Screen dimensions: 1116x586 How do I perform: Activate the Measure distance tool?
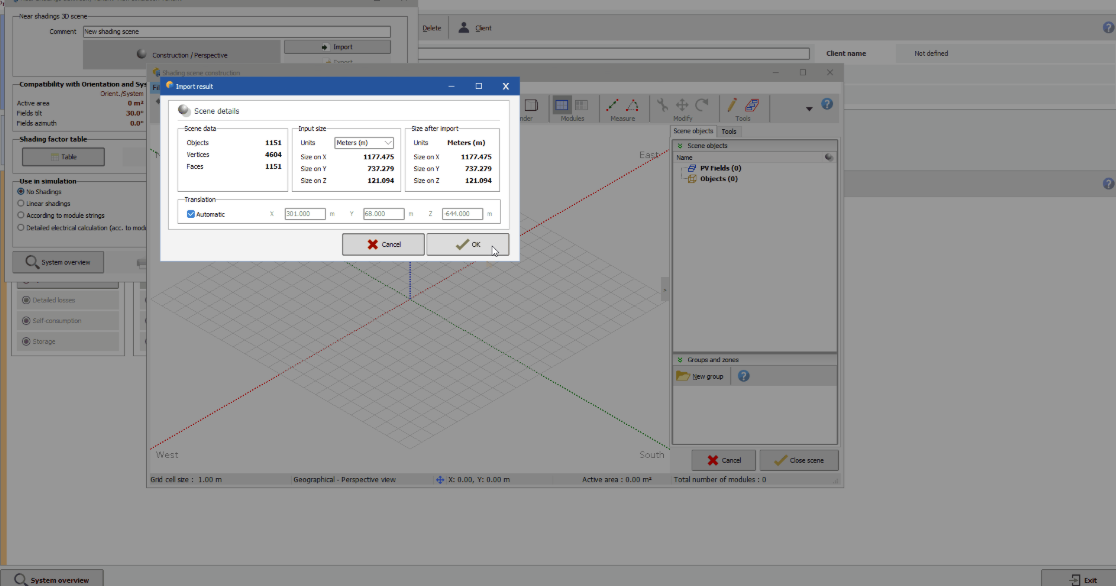(612, 105)
